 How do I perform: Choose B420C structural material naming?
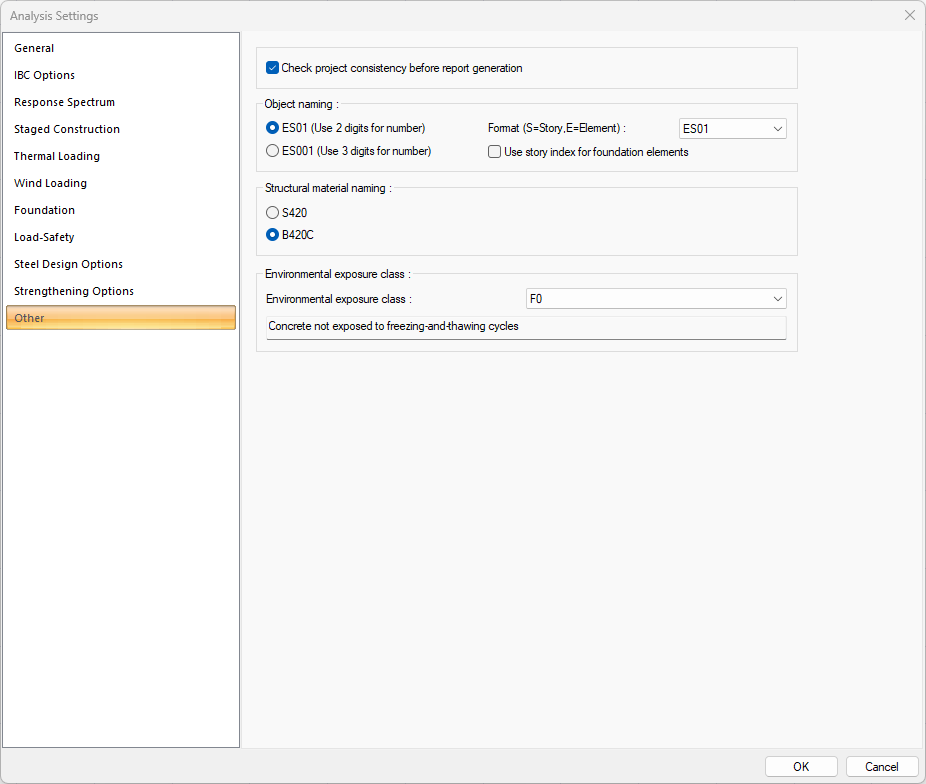[x=272, y=235]
